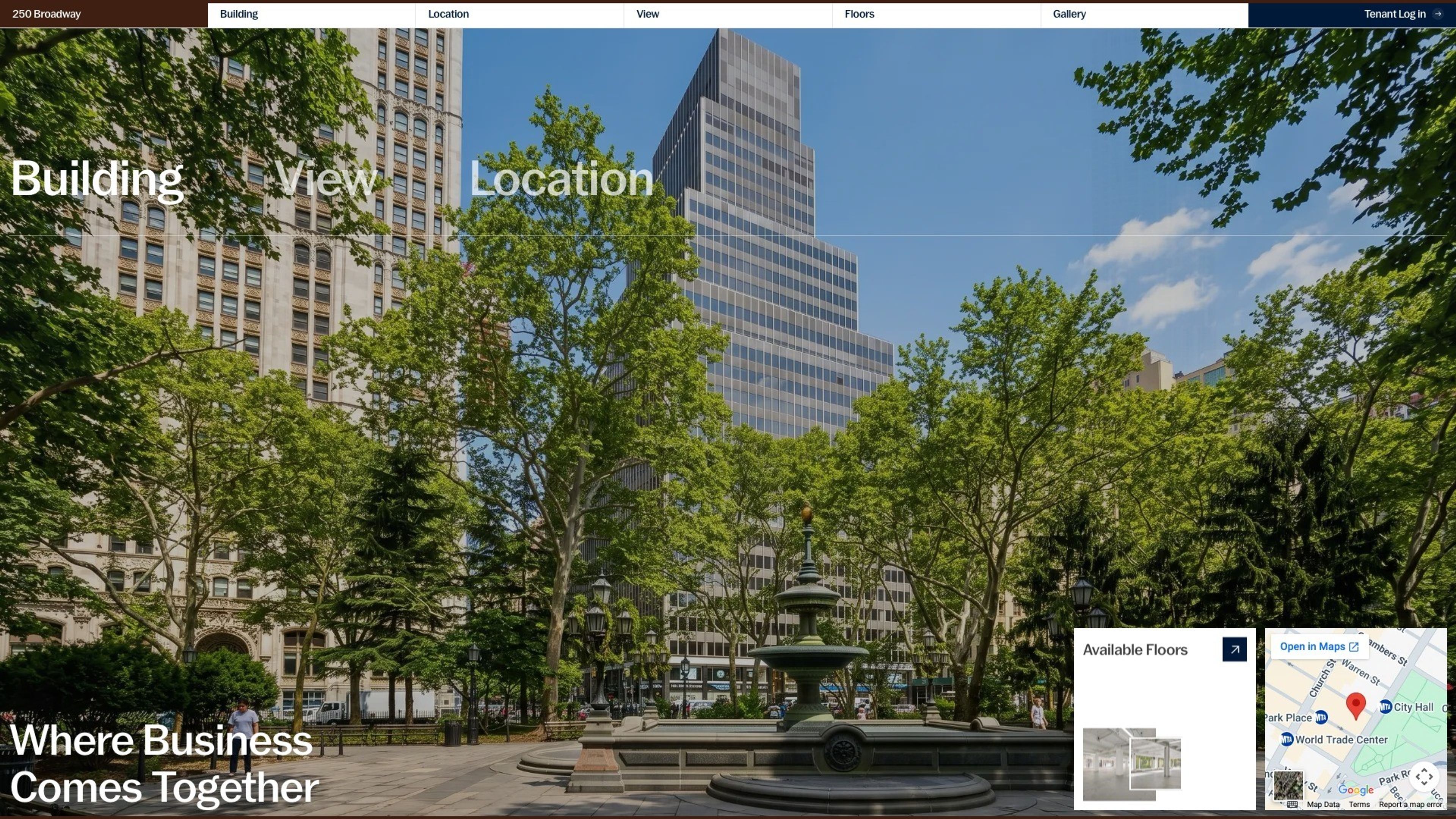
Task: Open the map Terms link
Action: (1359, 805)
